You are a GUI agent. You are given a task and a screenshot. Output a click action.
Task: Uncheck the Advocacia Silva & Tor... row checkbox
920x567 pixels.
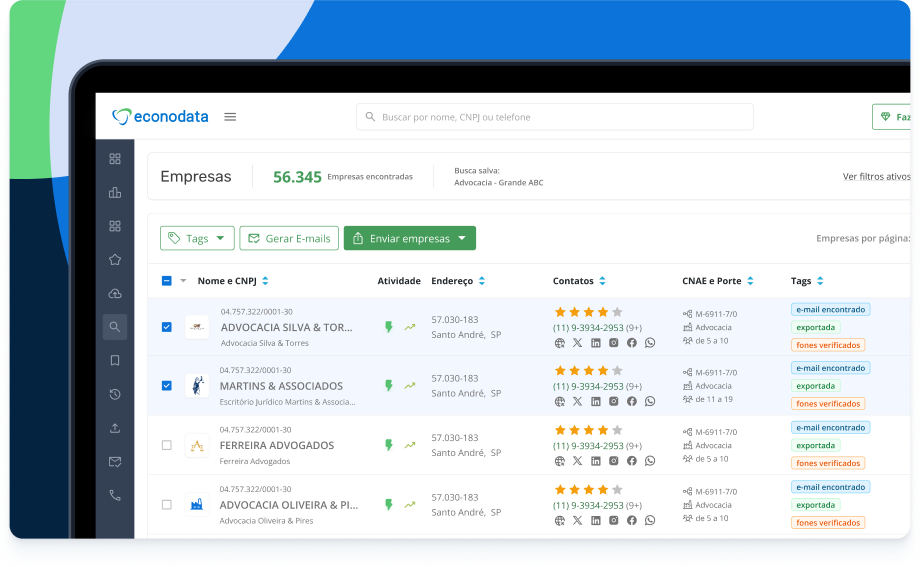point(167,327)
